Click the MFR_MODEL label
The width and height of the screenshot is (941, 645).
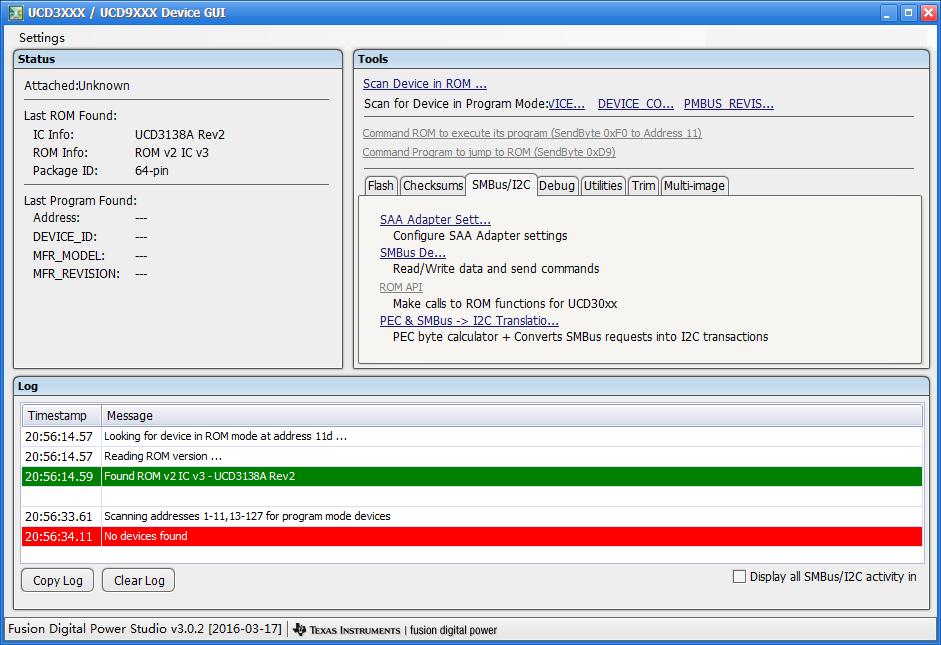coord(69,256)
